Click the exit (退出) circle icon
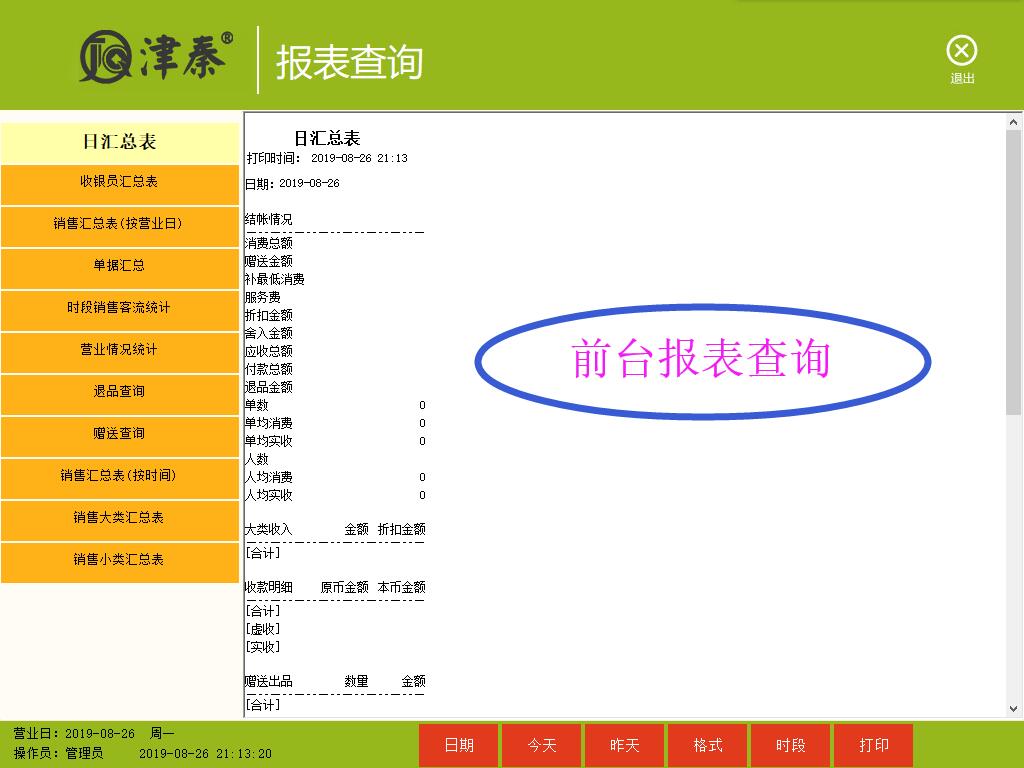1024x768 pixels. point(961,52)
